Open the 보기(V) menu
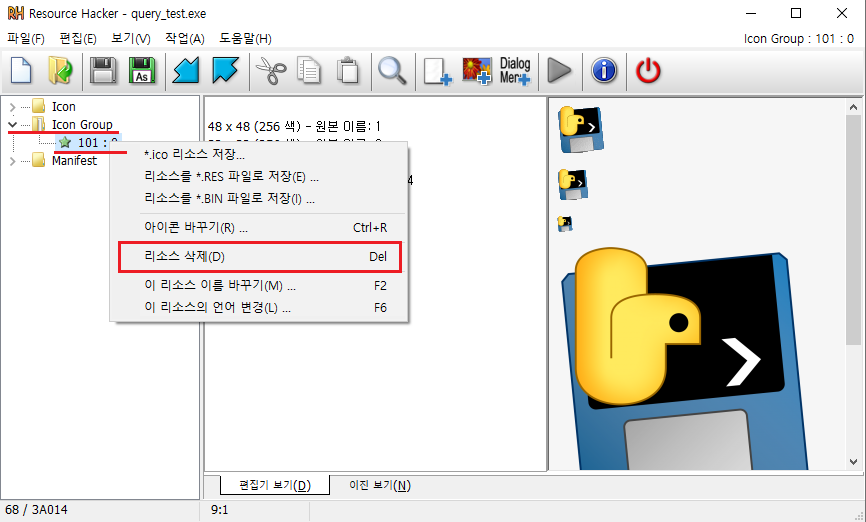The image size is (866, 522). (x=131, y=39)
